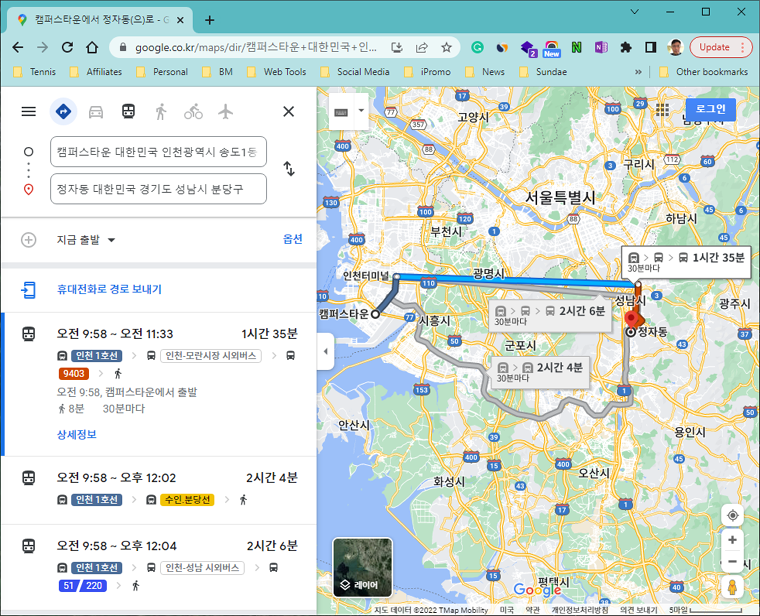Add a destination with plus icon

tap(29, 239)
